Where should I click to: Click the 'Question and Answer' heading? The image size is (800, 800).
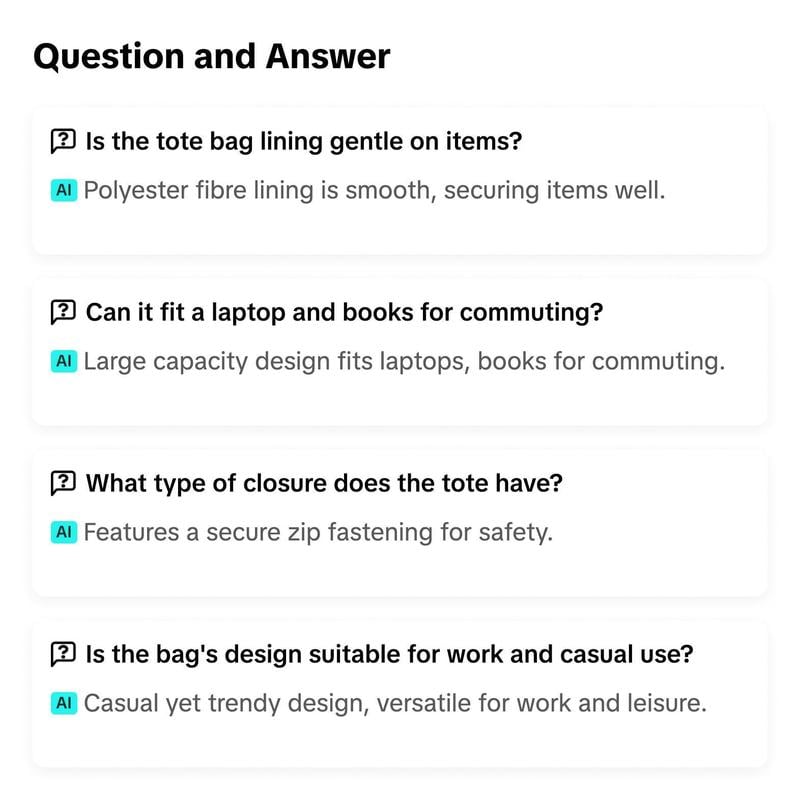211,56
